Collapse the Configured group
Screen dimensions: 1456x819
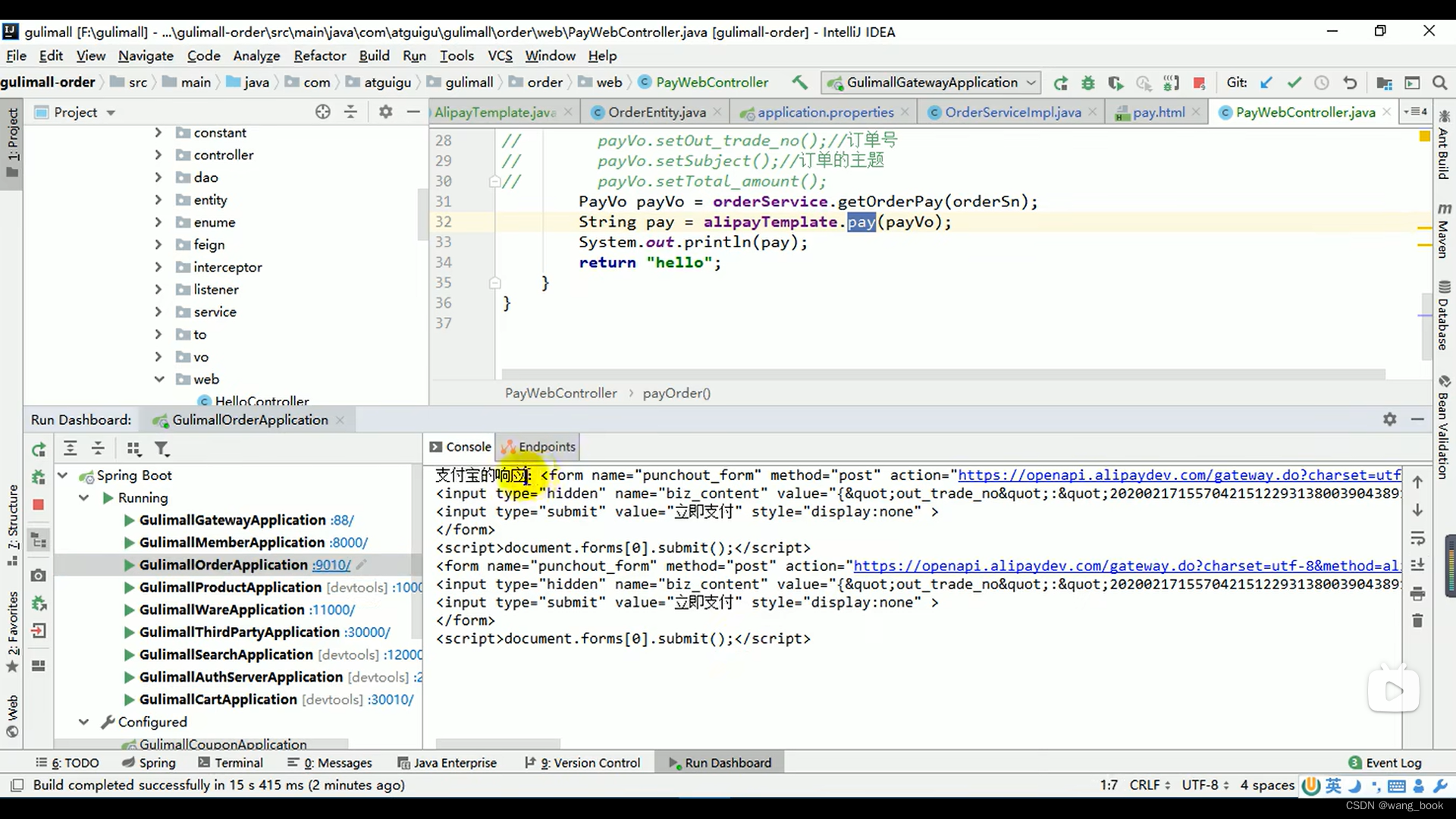pyautogui.click(x=84, y=722)
